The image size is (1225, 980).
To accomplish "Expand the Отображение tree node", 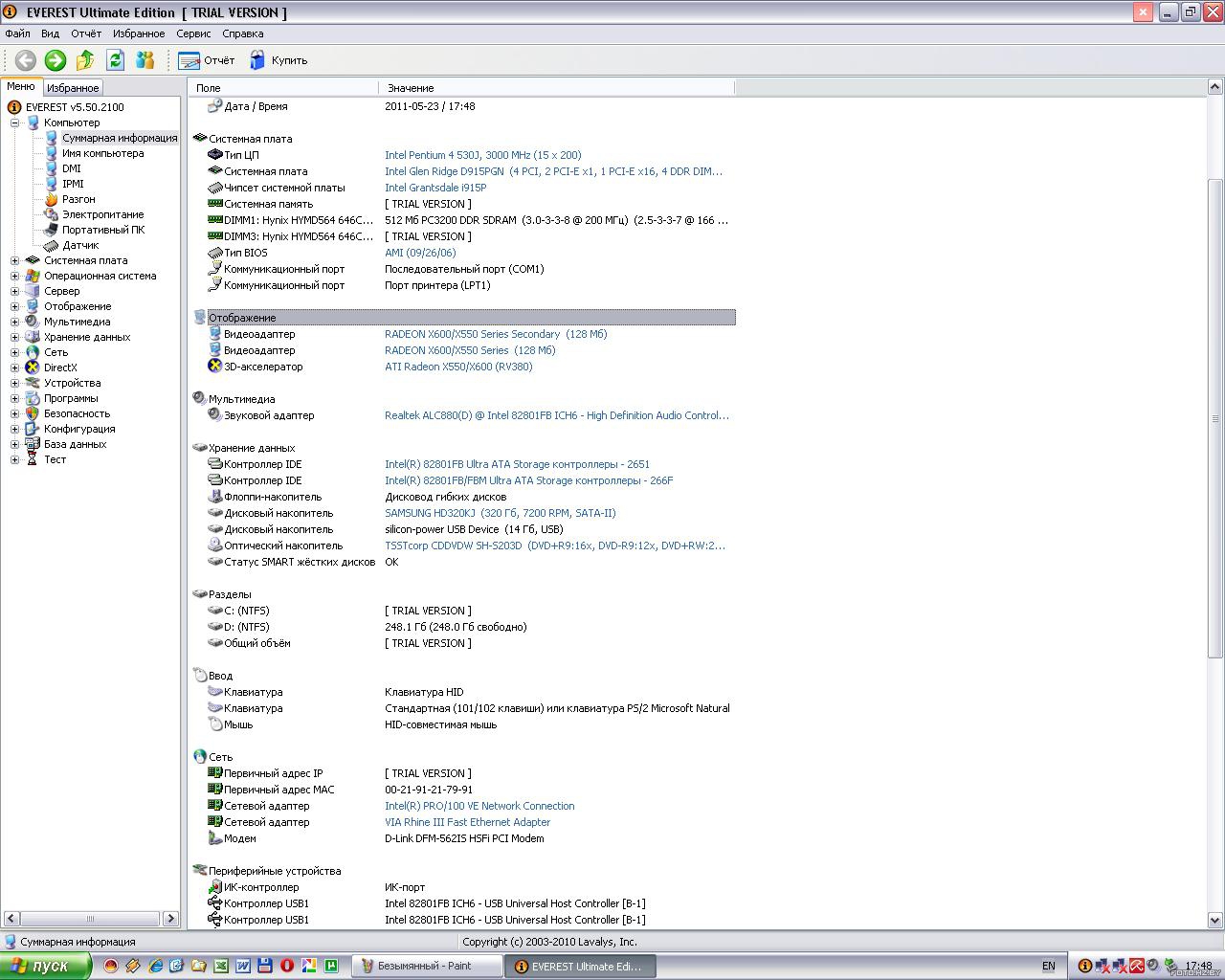I will tap(14, 306).
